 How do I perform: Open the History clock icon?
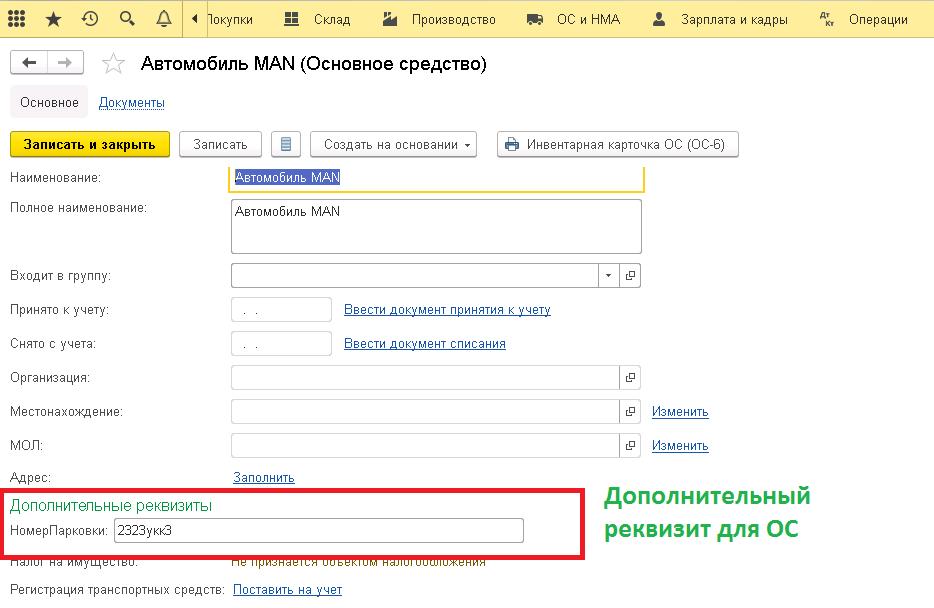pyautogui.click(x=90, y=19)
